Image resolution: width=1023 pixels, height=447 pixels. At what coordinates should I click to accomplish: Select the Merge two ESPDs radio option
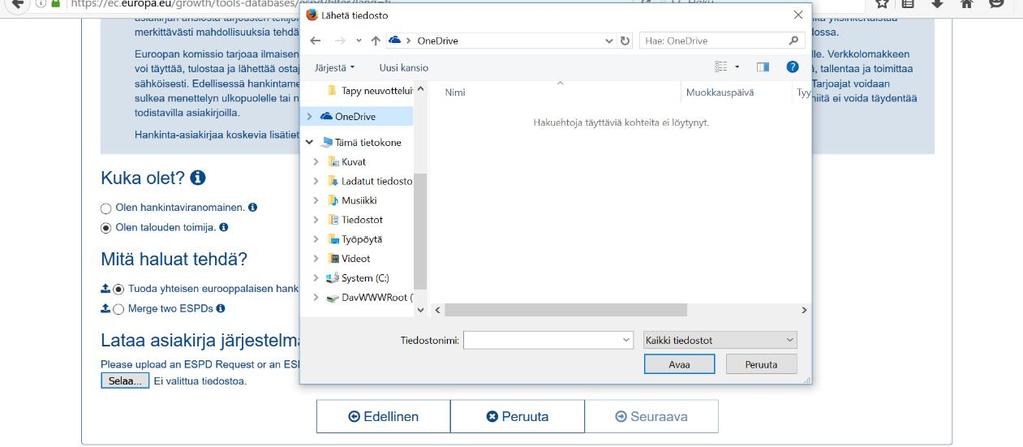click(118, 309)
